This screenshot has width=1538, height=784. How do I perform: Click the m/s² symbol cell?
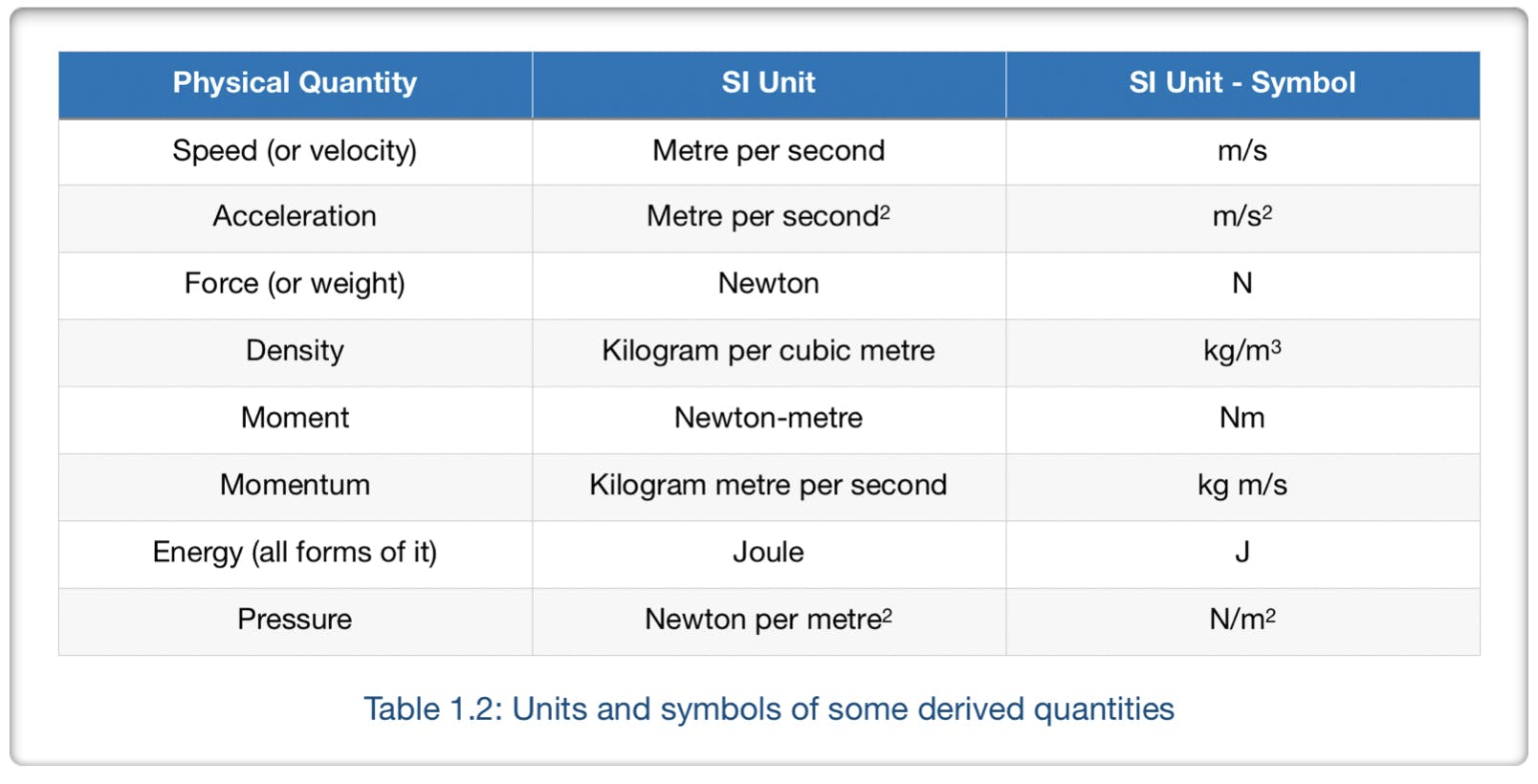pos(1241,217)
